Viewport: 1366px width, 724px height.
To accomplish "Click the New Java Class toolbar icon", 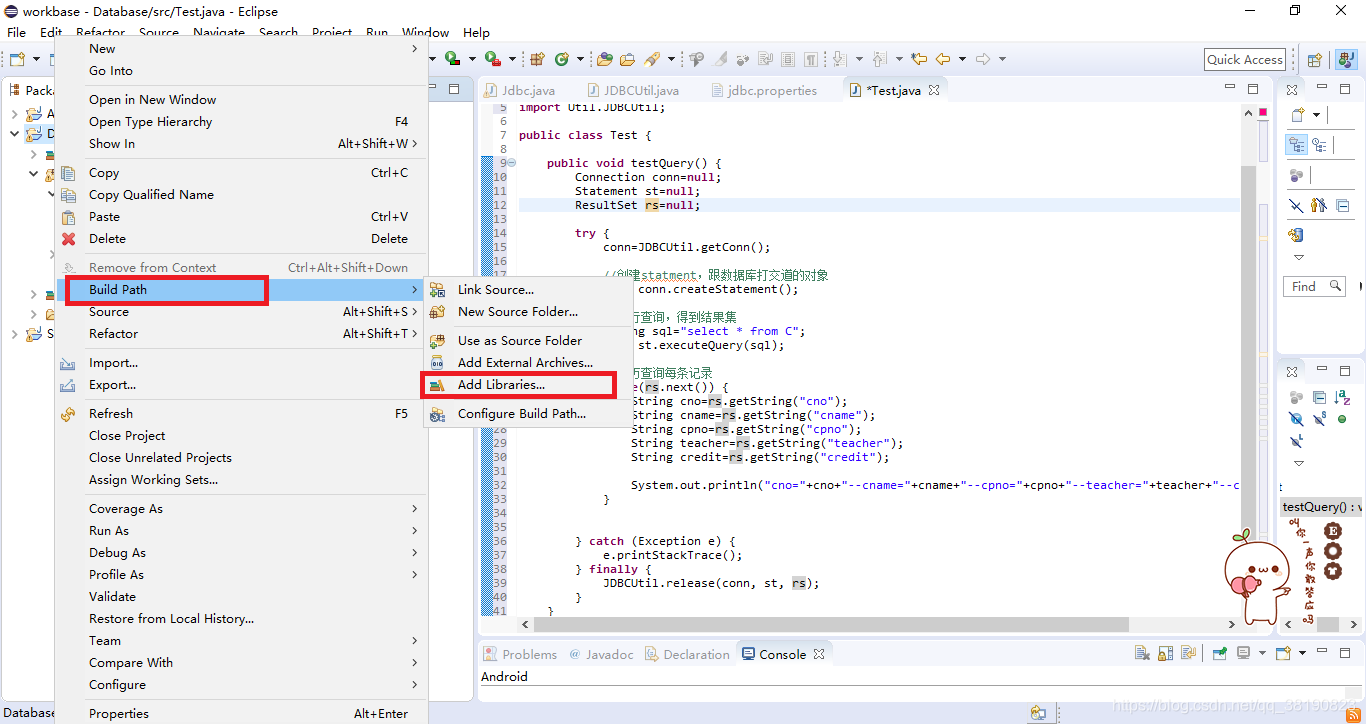I will 562,59.
